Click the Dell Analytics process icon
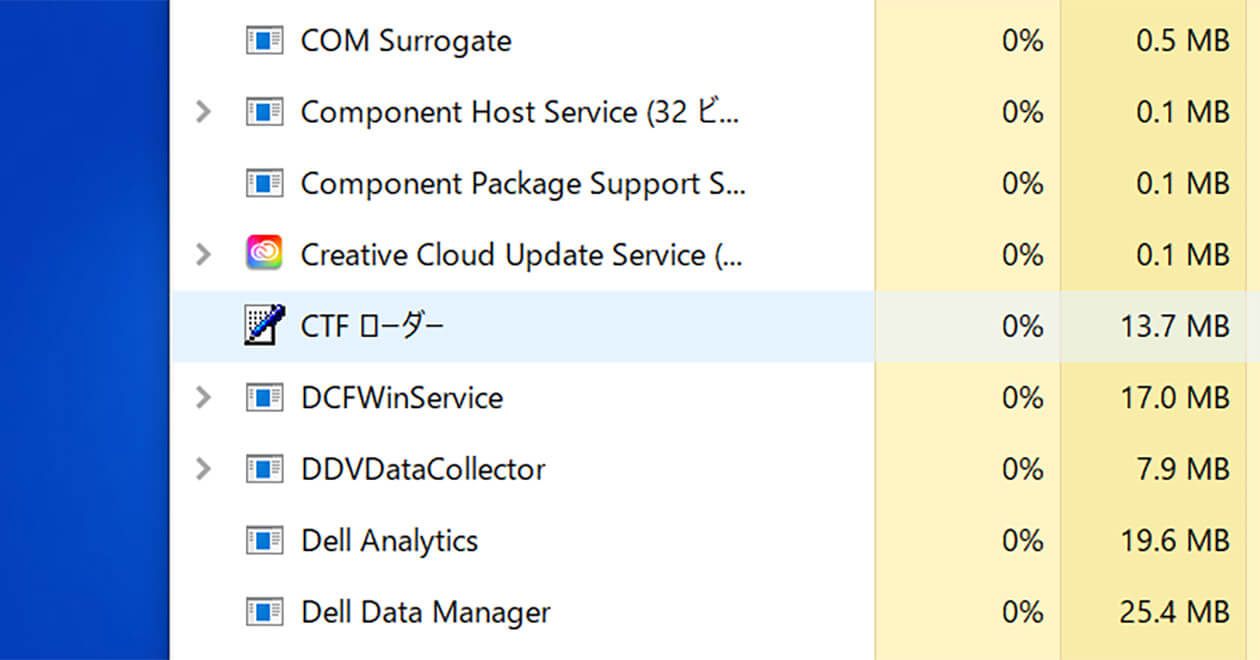This screenshot has height=660, width=1260. [264, 540]
